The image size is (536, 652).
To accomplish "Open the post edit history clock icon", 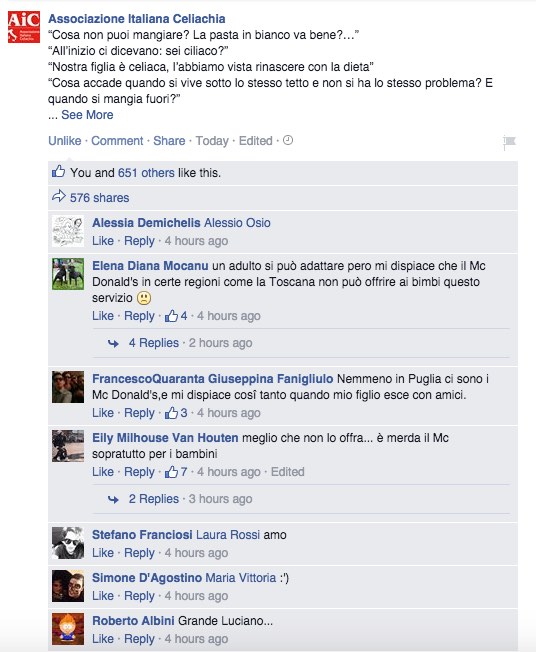I will pyautogui.click(x=288, y=141).
